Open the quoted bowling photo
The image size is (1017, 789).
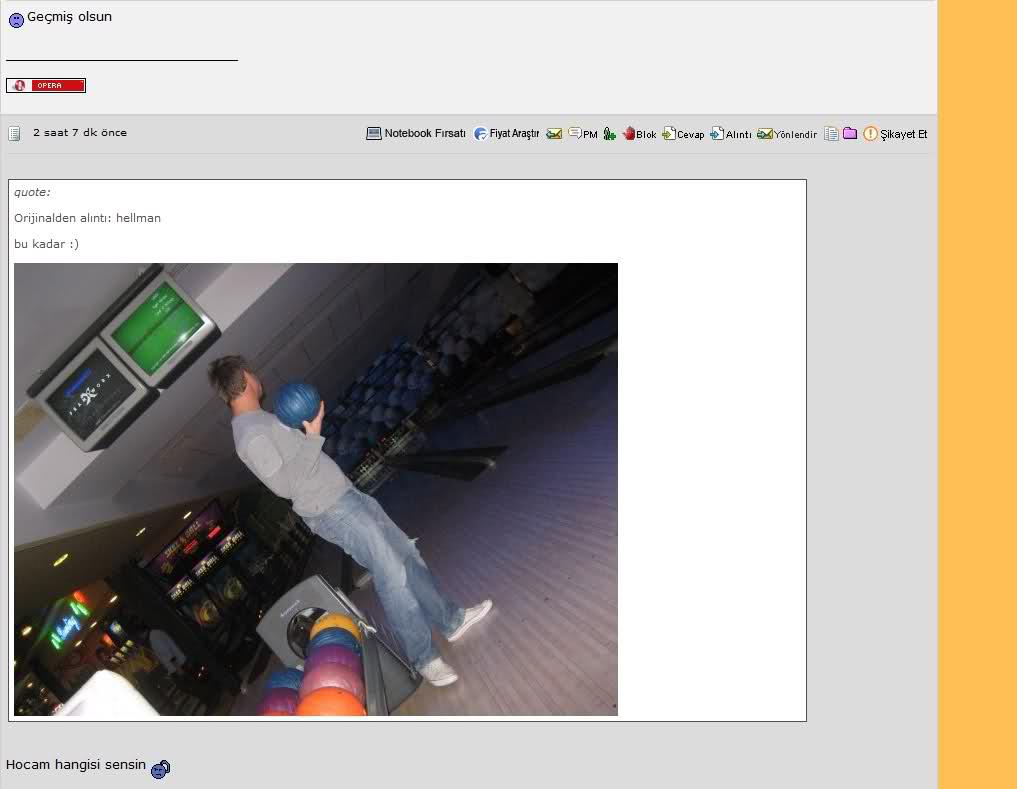316,489
